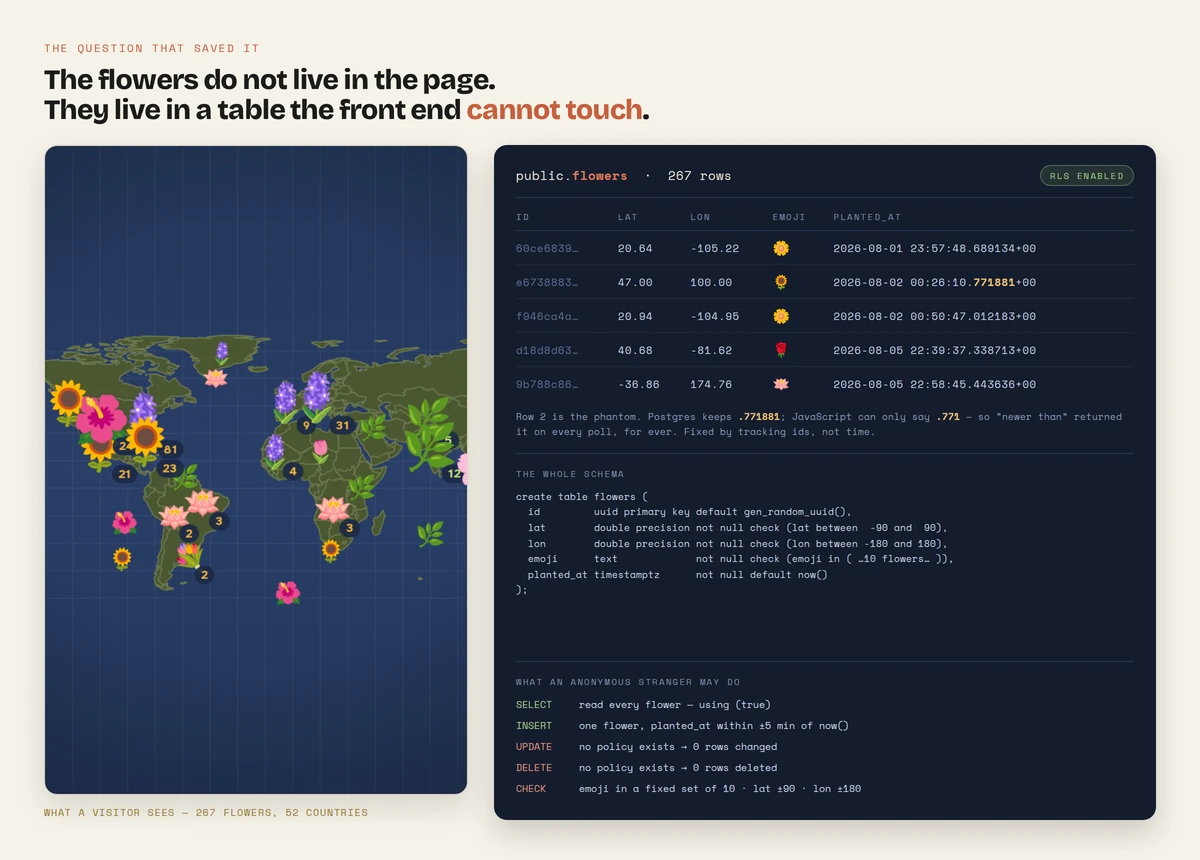Select row id 9b788c86…
This screenshot has width=1200, height=860.
[546, 384]
